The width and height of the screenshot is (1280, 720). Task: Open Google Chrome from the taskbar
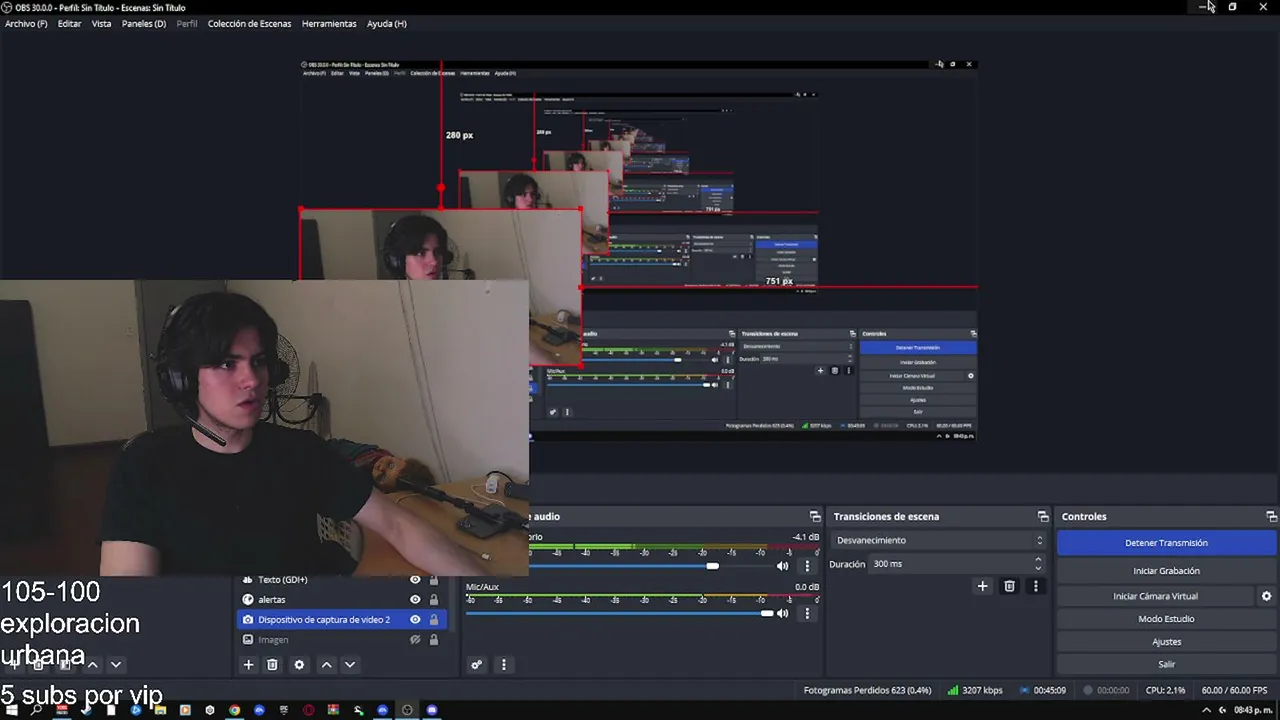point(234,710)
